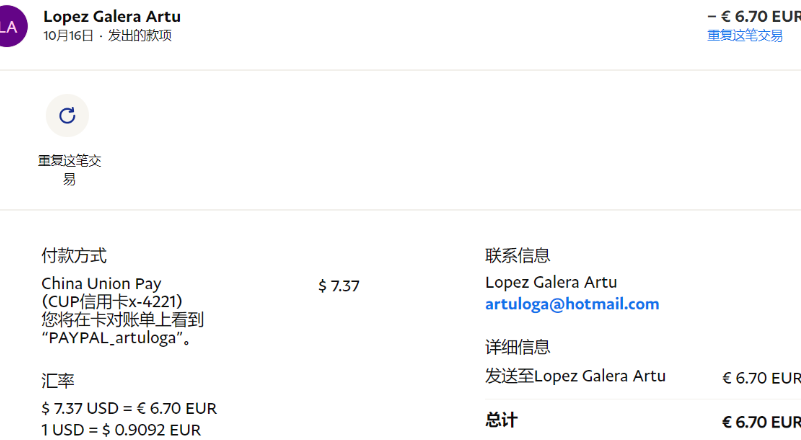Click the 汇率 section heading
801x440 pixels.
[x=58, y=381]
